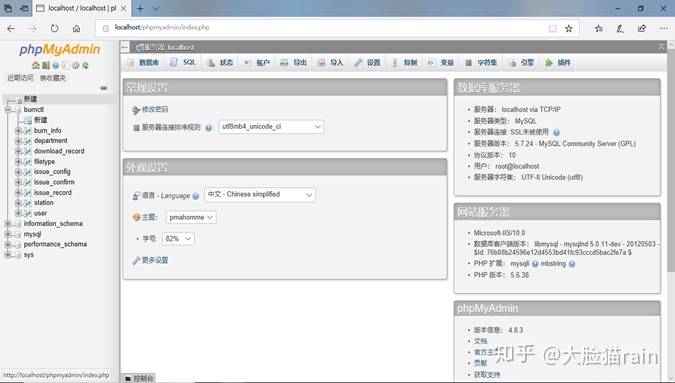675x383 pixels.
Task: Expand the download_record table node
Action: pos(18,151)
